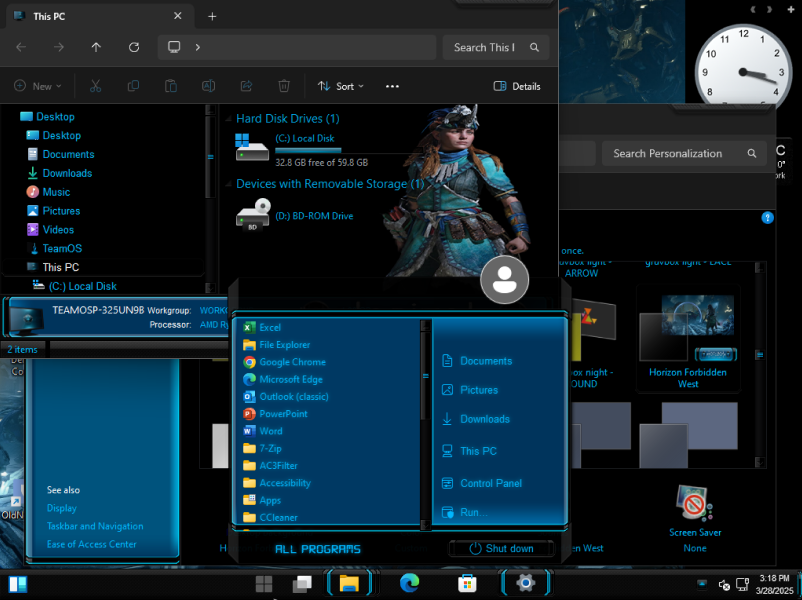
Task: Select TeamOS in the navigation pane
Action: point(55,249)
